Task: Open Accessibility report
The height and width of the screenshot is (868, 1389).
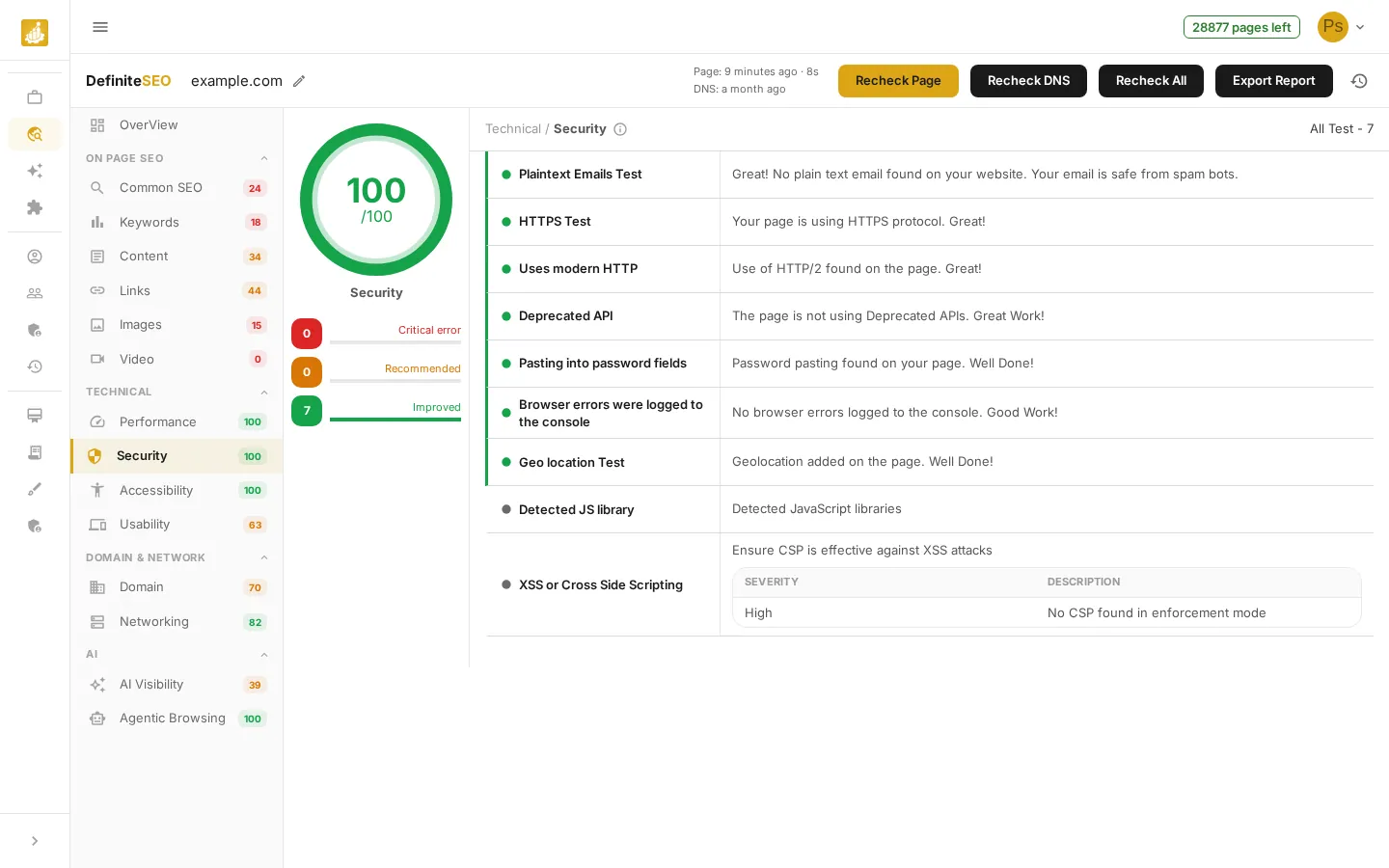Action: pos(177,490)
